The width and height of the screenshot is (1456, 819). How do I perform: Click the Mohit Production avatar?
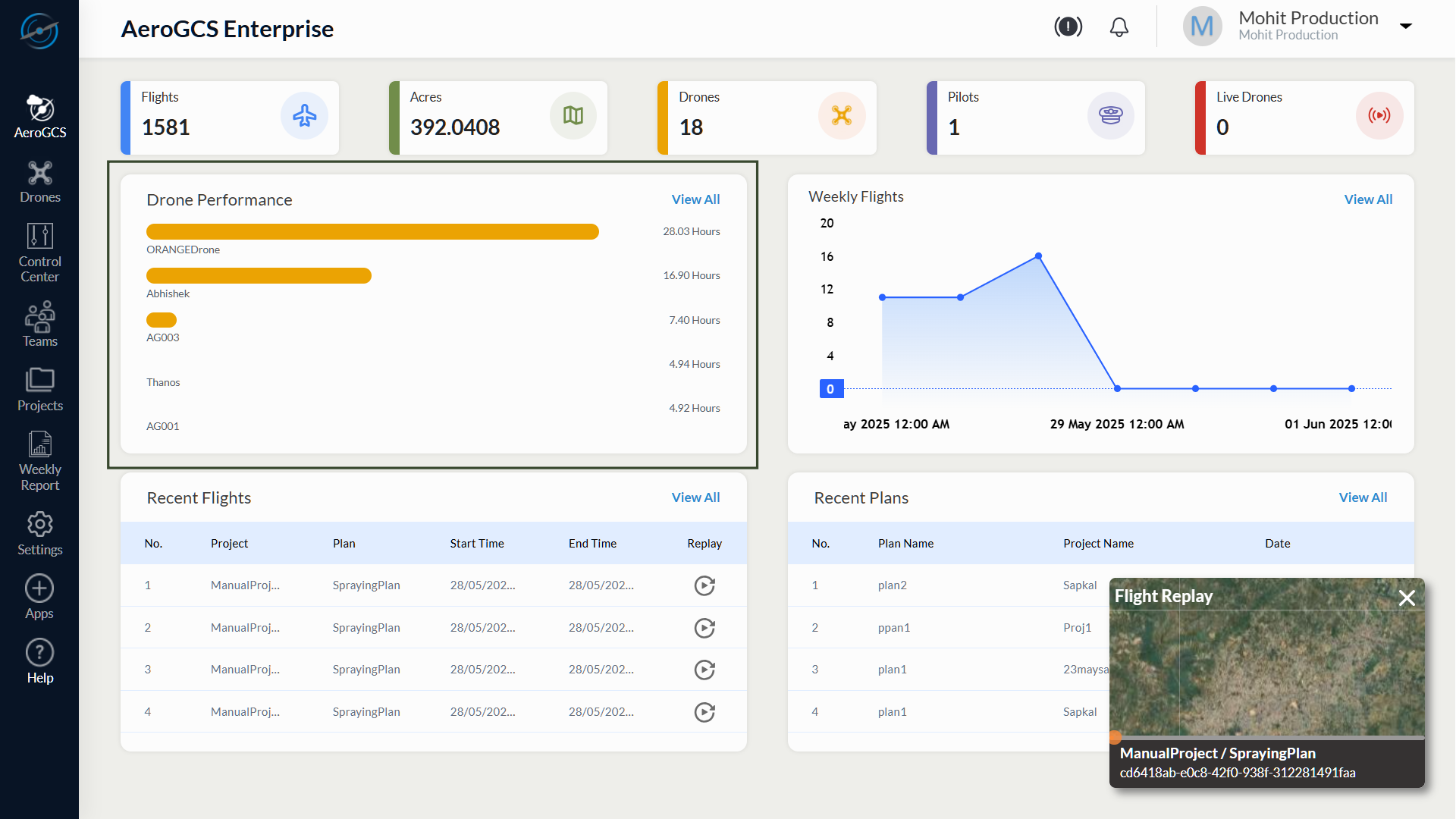(1202, 27)
